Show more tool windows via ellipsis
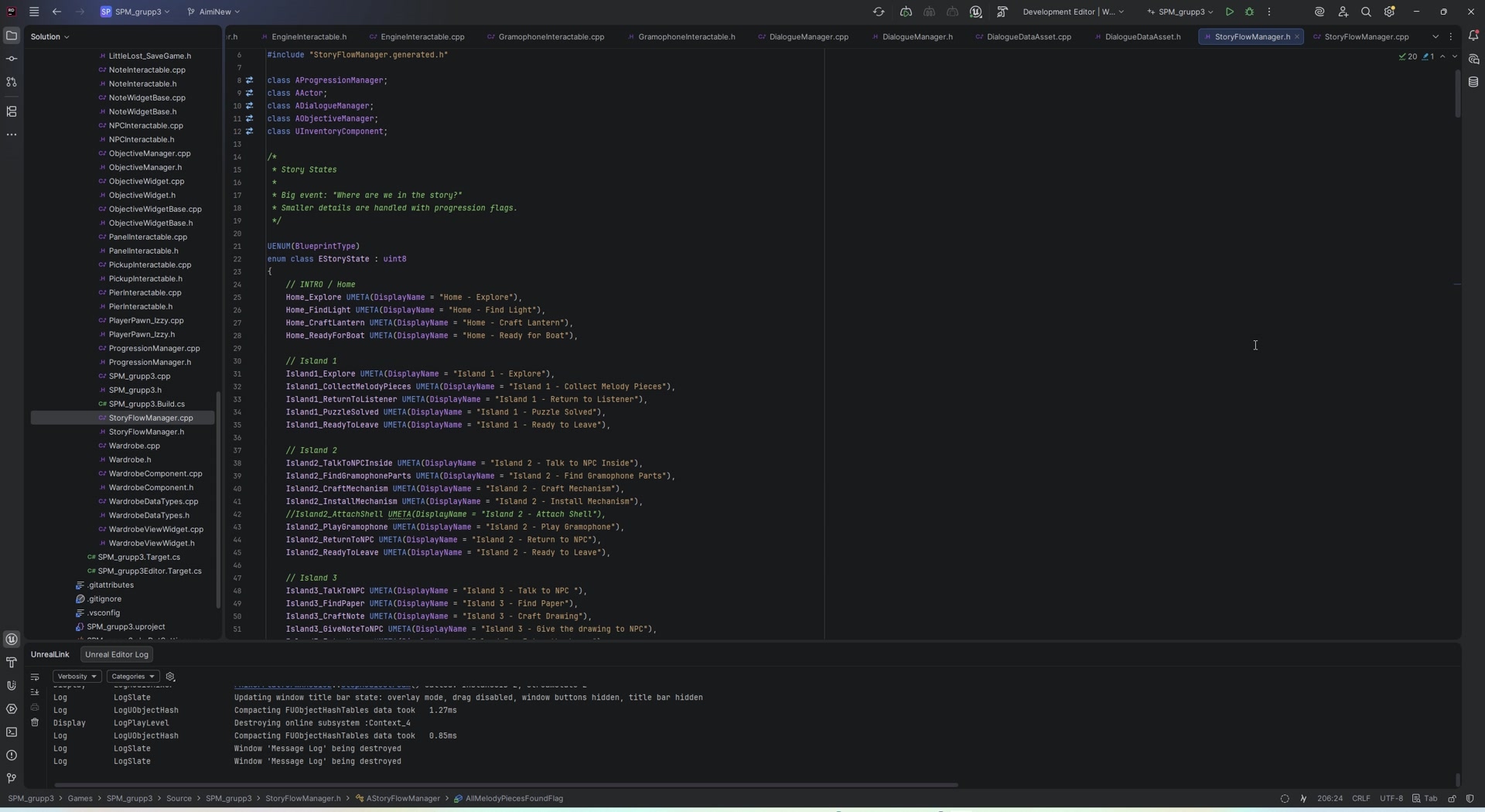The height and width of the screenshot is (812, 1485). 12,135
